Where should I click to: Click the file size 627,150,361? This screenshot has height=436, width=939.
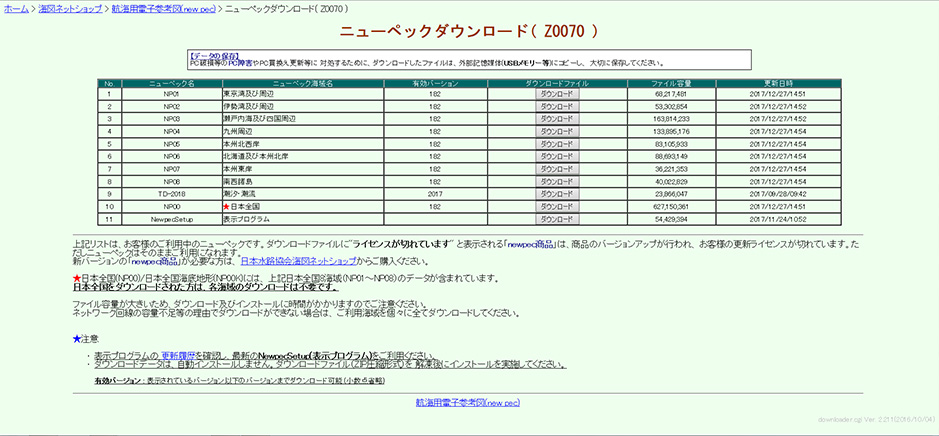pos(671,207)
